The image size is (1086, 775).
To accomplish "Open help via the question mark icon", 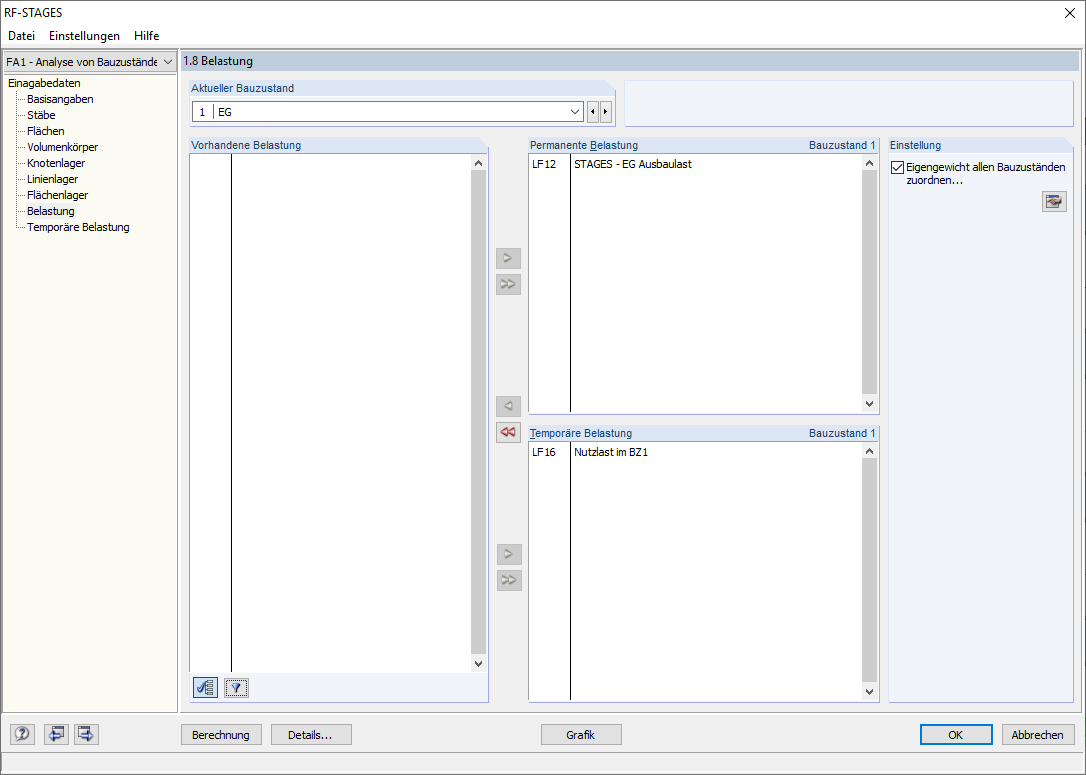I will click(x=21, y=734).
